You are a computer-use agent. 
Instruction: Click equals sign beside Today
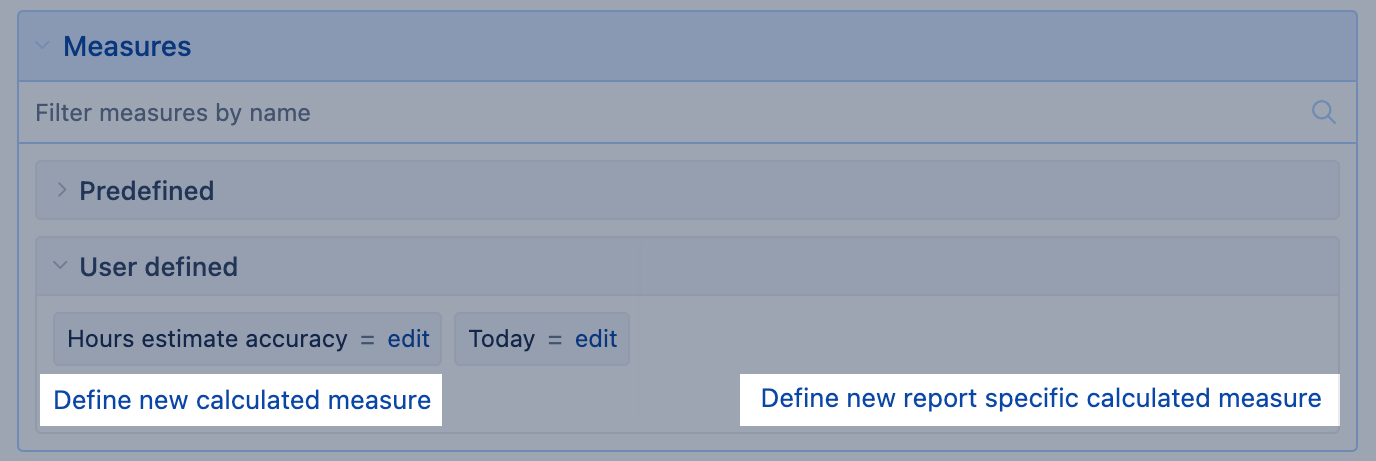tap(555, 339)
